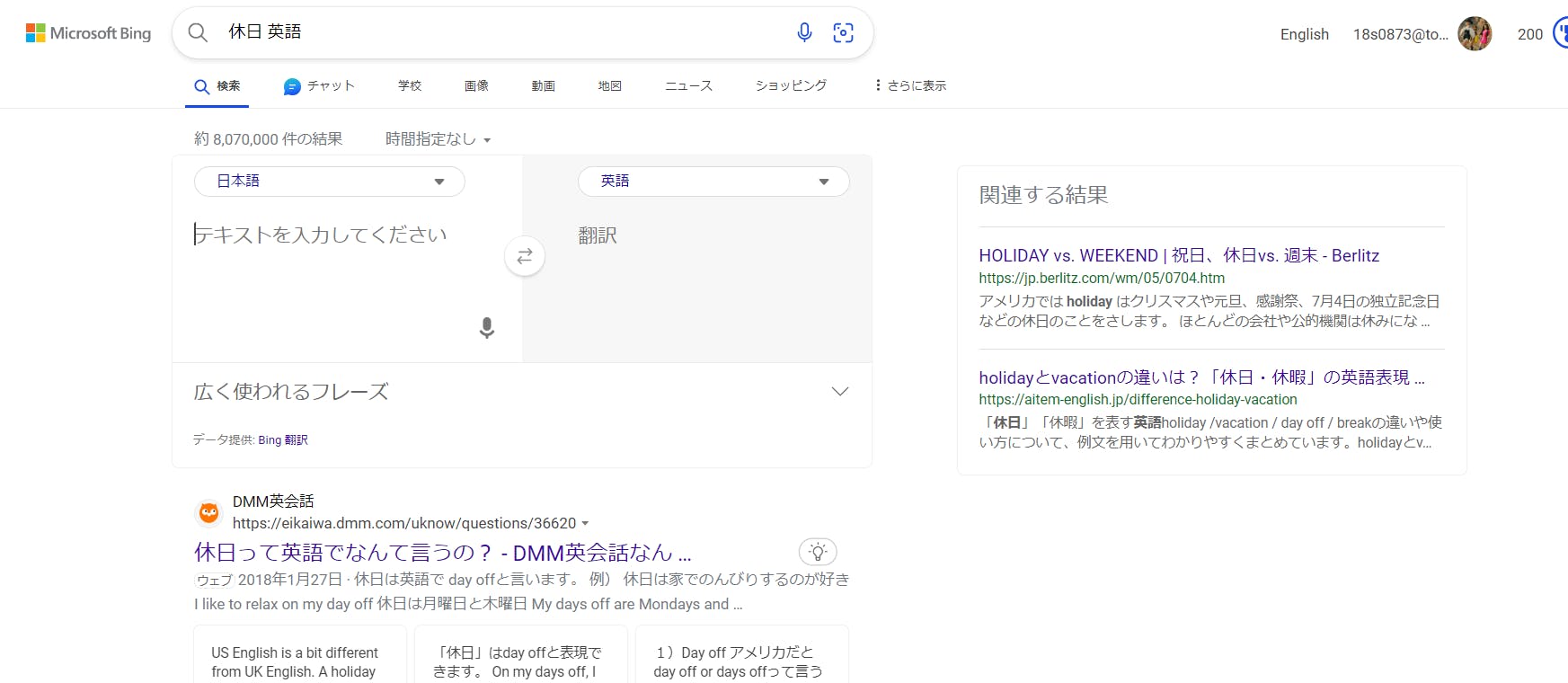Screen dimensions: 1568x683
Task: Click the Microsoft Bing logo
Action: [x=88, y=33]
